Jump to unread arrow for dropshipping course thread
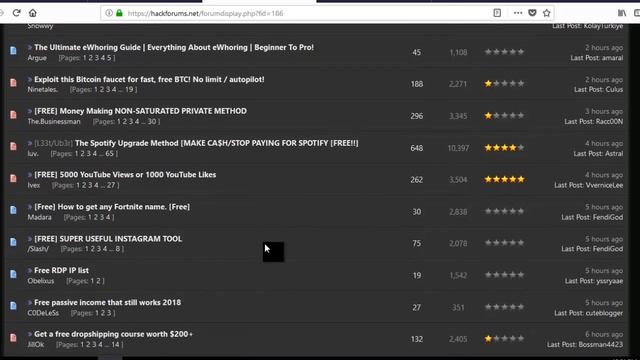The image size is (640, 360). (x=30, y=334)
